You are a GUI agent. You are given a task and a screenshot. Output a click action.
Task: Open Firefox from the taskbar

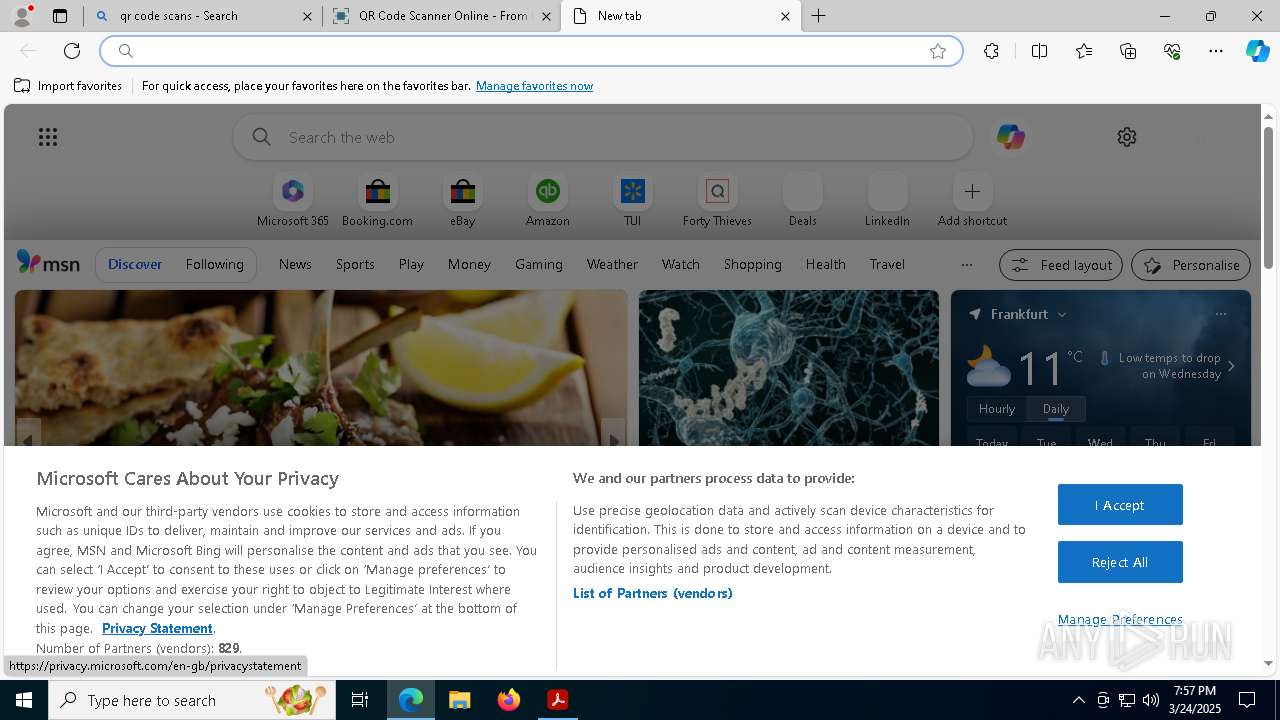509,700
